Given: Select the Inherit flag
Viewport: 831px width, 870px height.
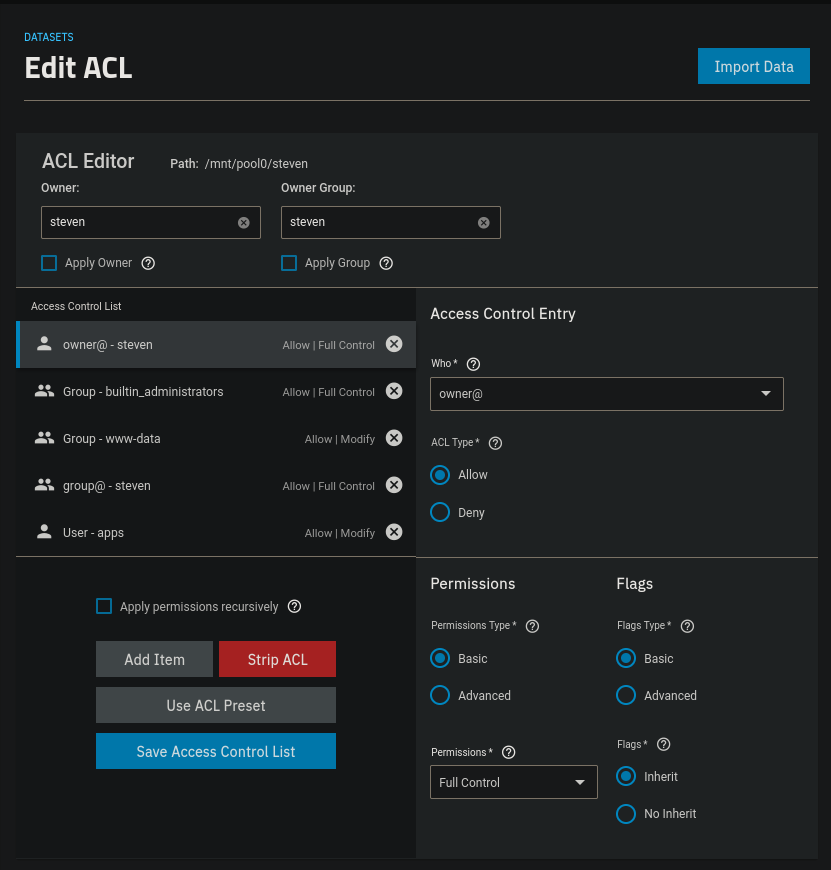Looking at the screenshot, I should coord(626,776).
